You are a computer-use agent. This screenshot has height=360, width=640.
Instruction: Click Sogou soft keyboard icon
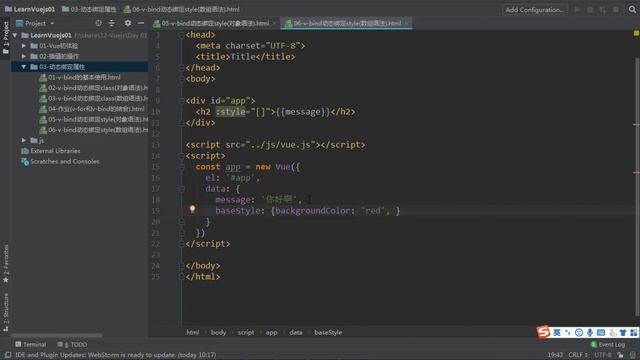[x=601, y=333]
